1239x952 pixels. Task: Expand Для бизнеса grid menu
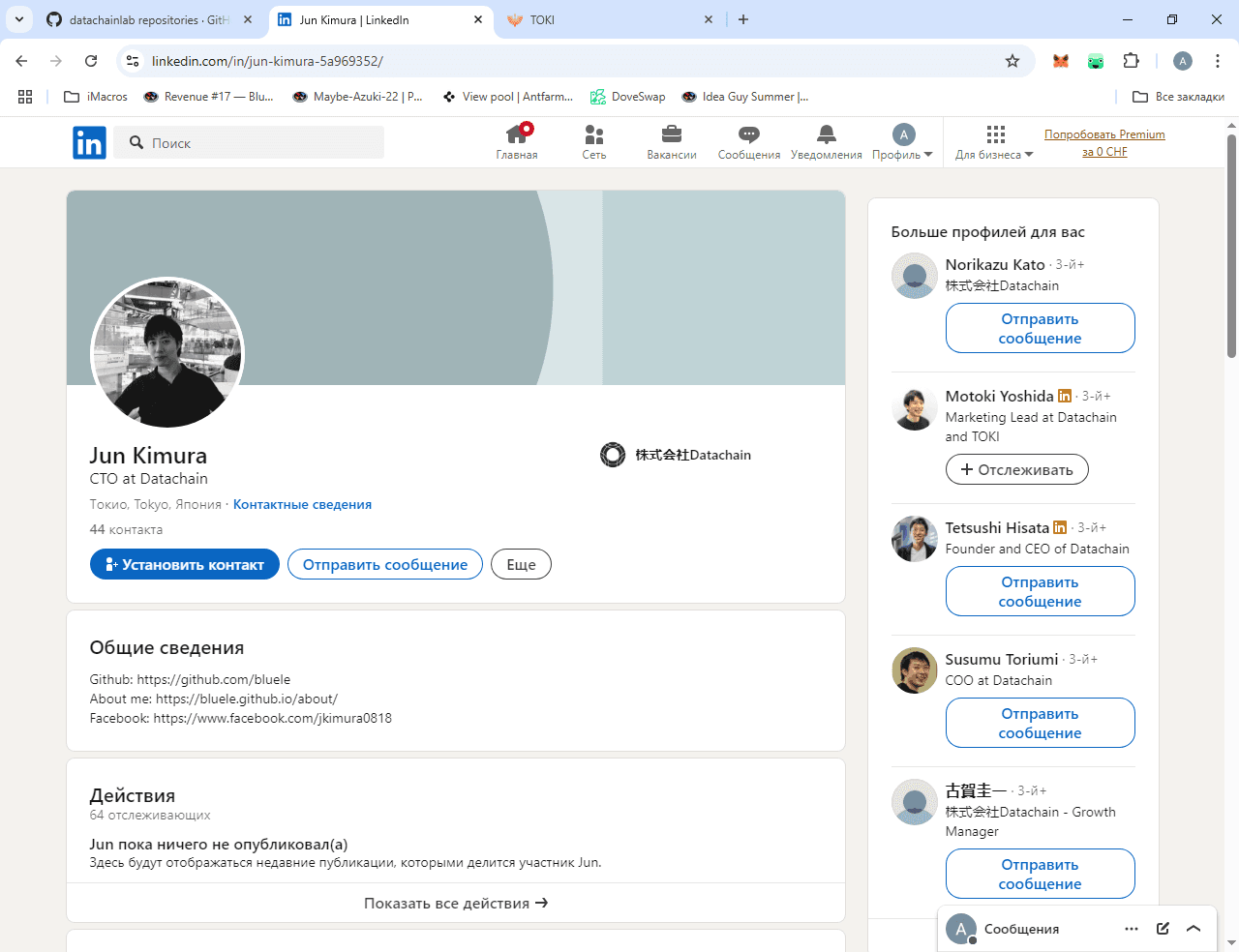[x=994, y=141]
